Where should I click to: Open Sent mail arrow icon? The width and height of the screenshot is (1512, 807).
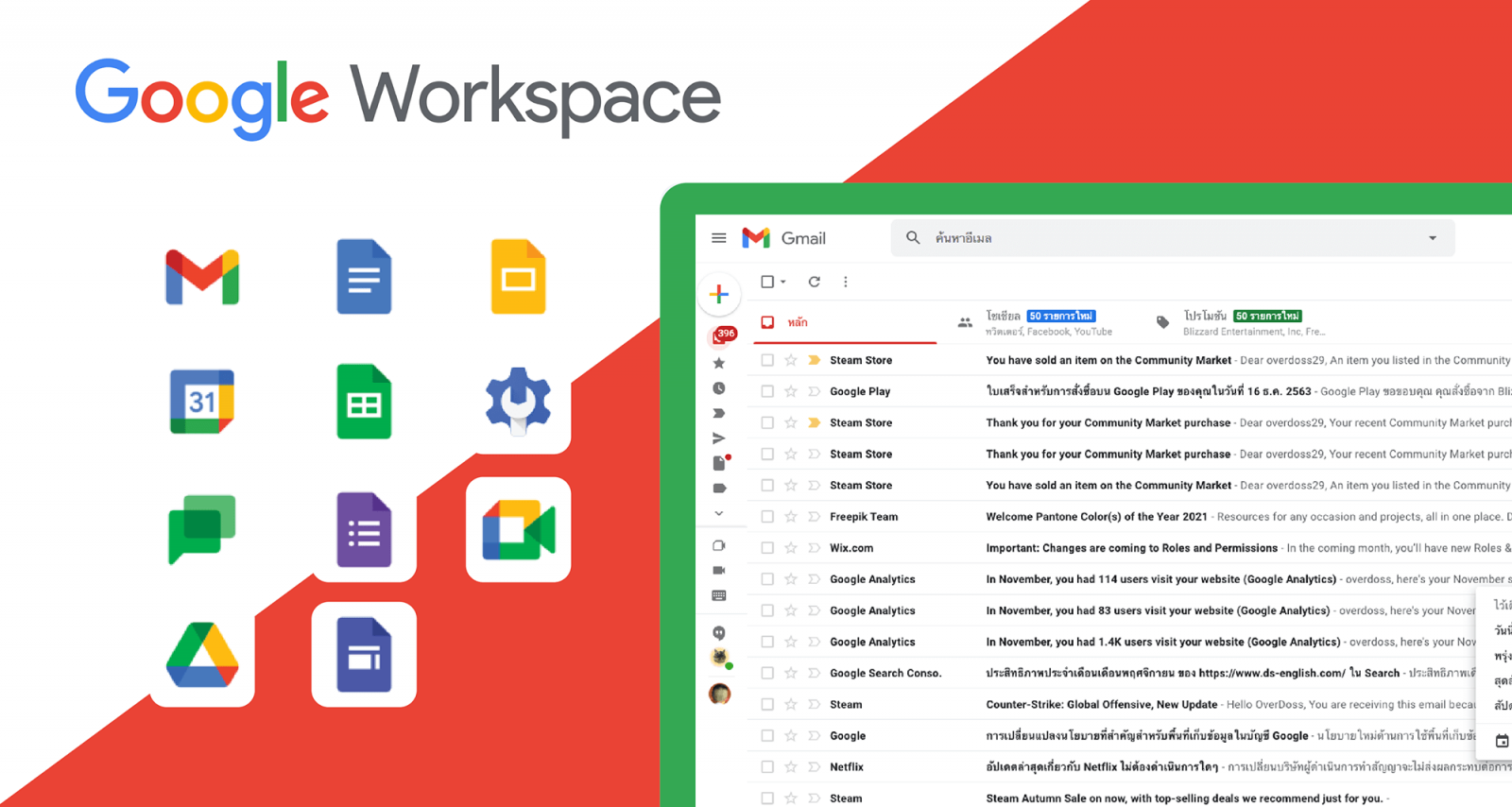[719, 438]
